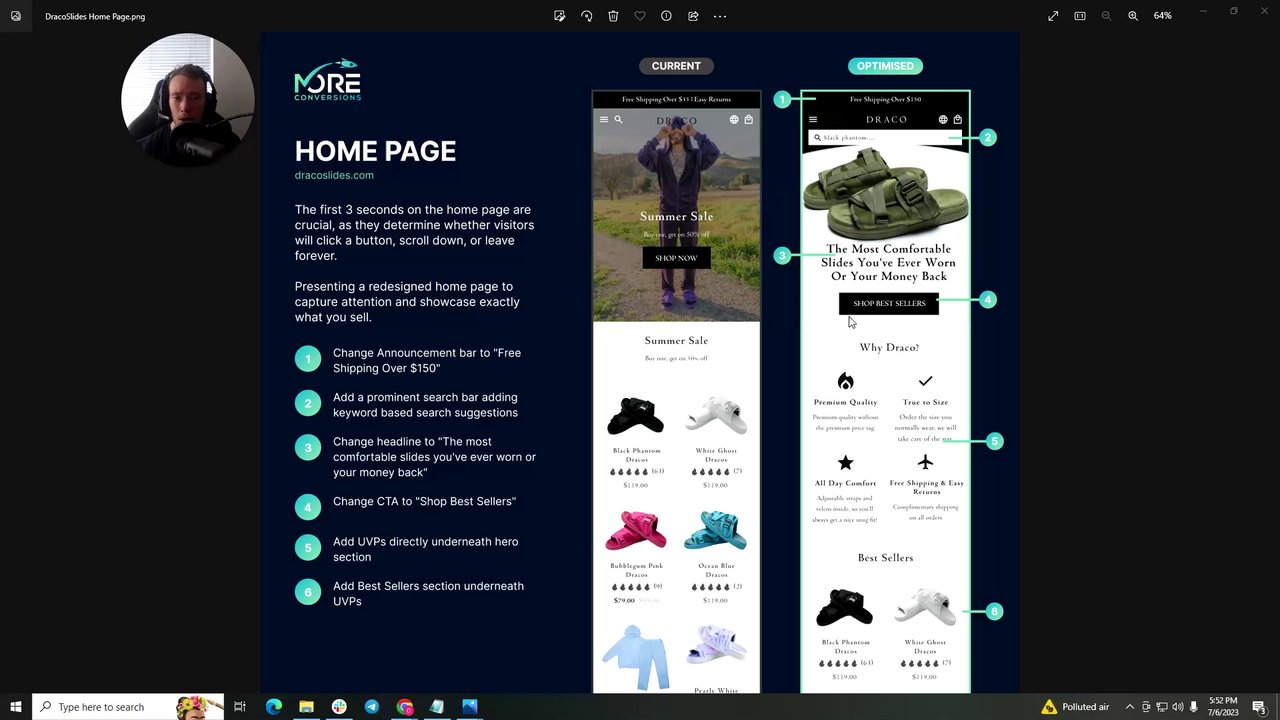Click the microphone tray icon

(x=1194, y=707)
